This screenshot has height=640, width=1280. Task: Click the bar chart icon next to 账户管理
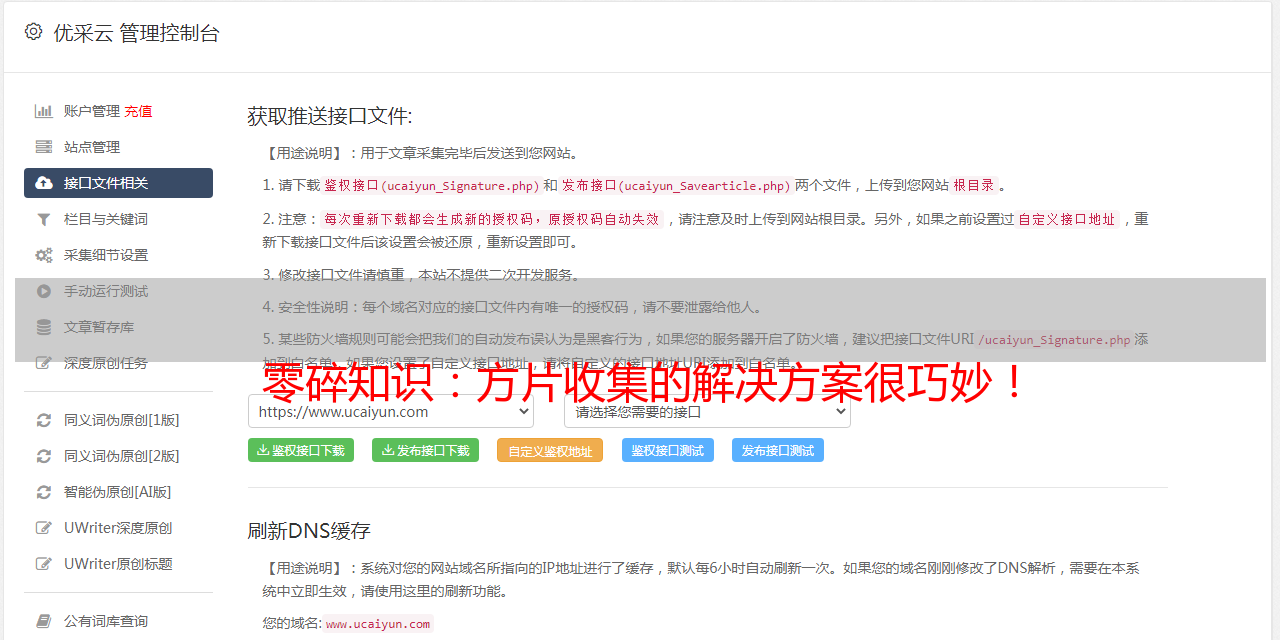tap(44, 111)
